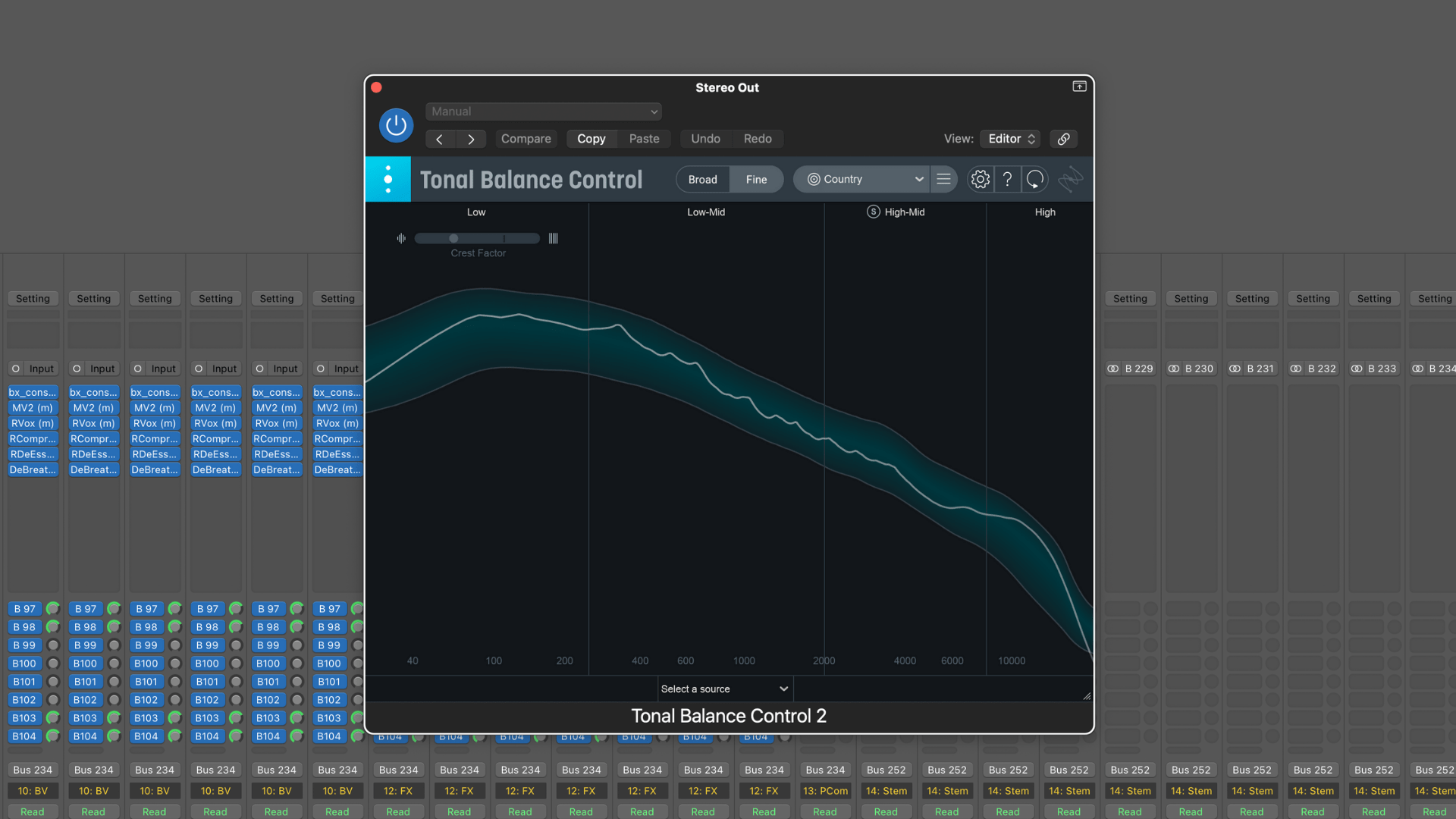Click the iZotope logo icon at the right of the header

click(1070, 179)
